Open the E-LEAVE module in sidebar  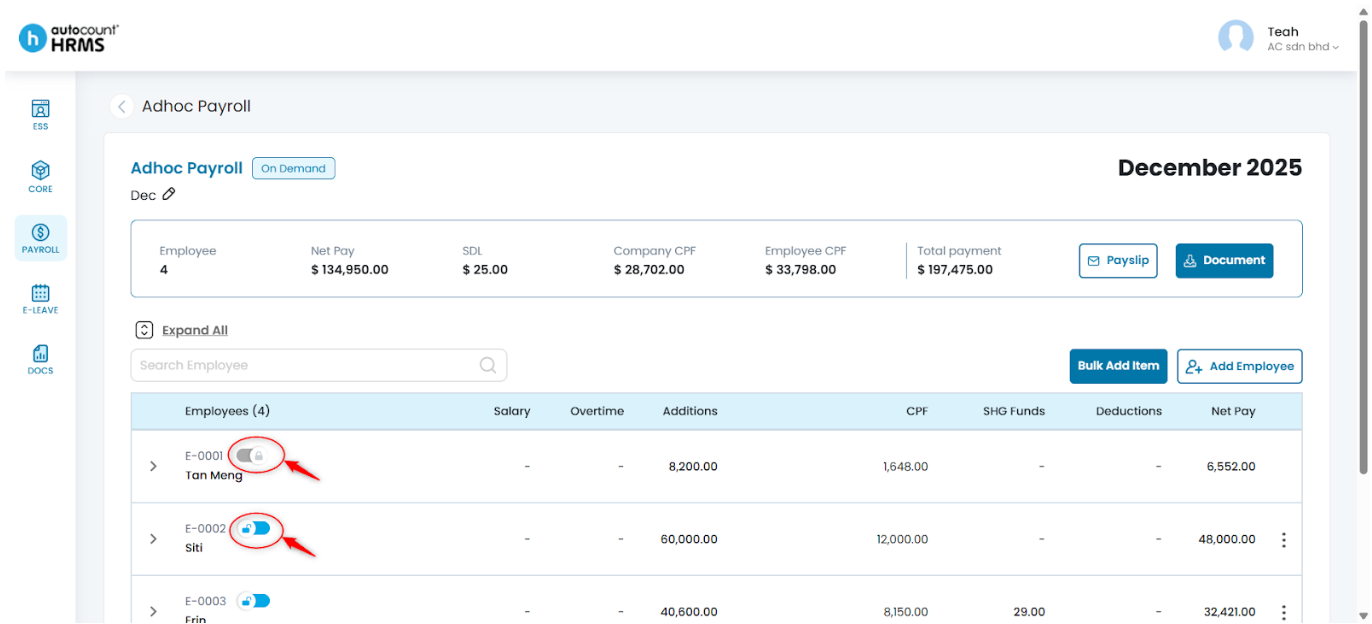[40, 298]
